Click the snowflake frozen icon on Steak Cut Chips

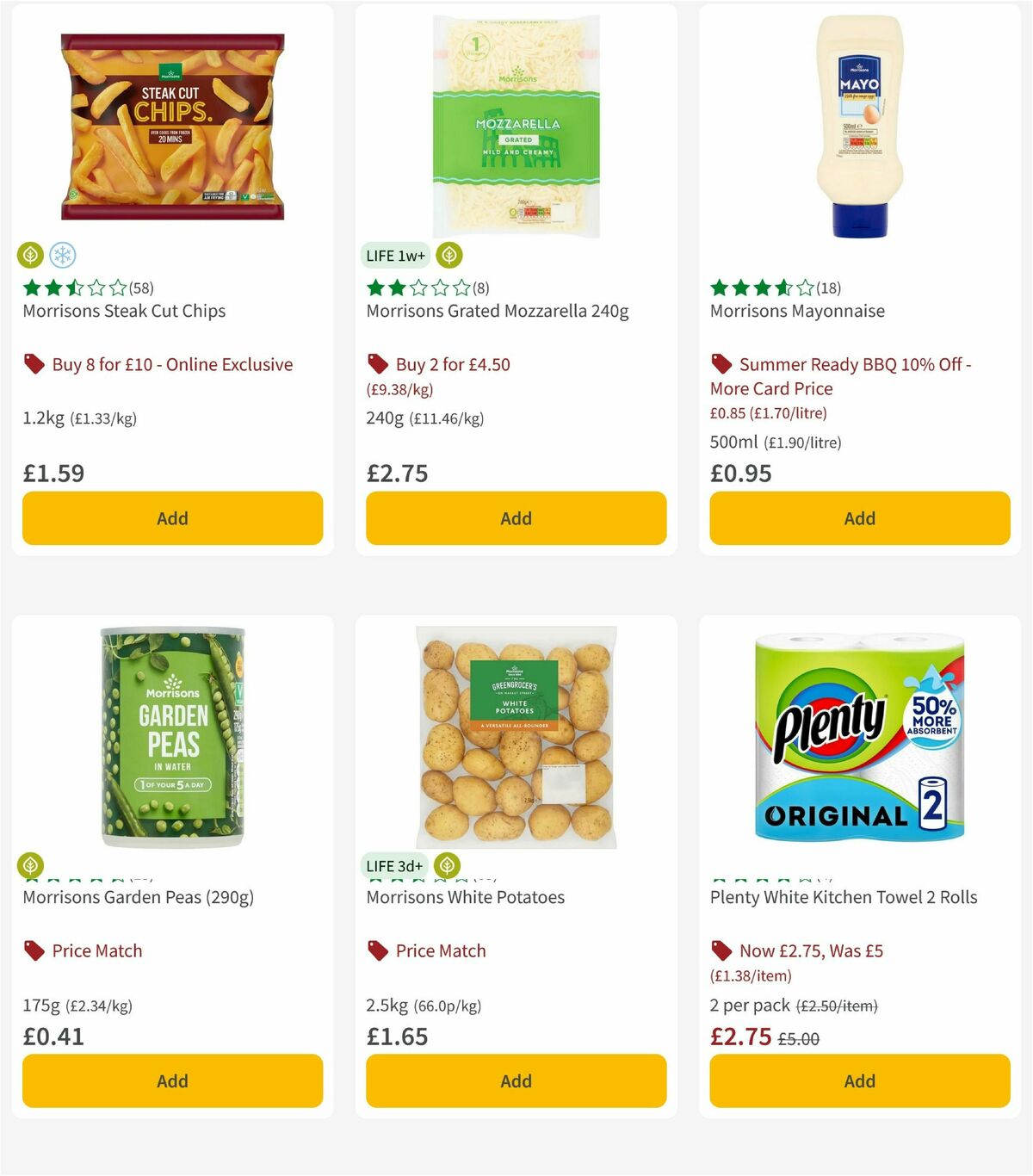[63, 255]
